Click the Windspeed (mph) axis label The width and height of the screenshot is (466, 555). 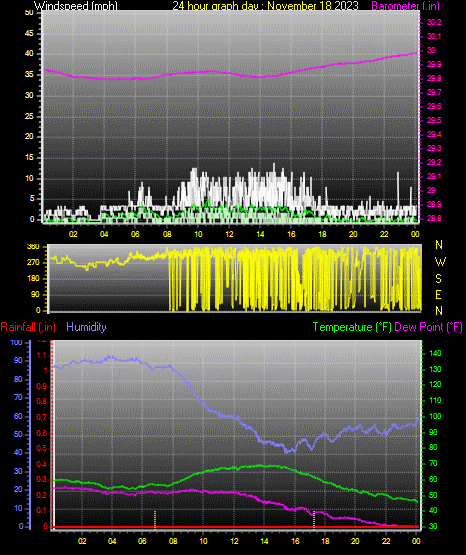[x=75, y=6]
